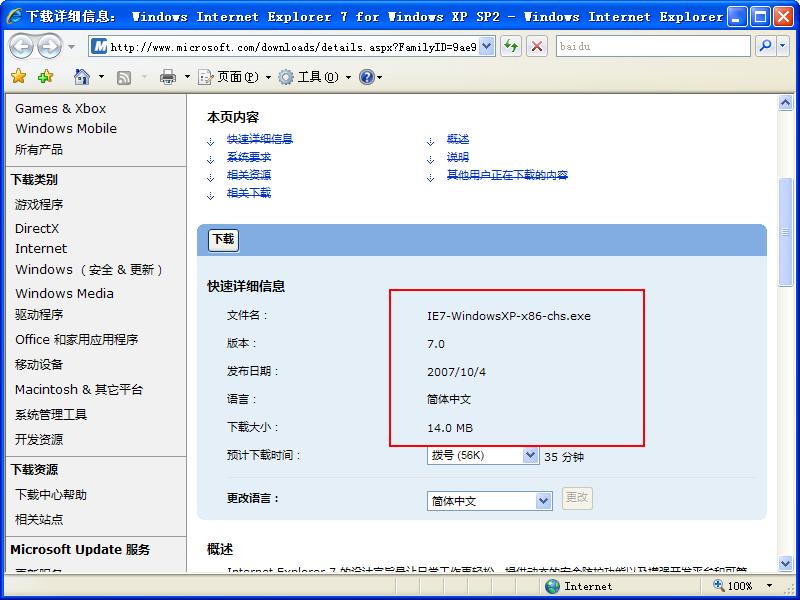This screenshot has height=600, width=800.
Task: Select 移动设备 category link
Action: pyautogui.click(x=39, y=365)
